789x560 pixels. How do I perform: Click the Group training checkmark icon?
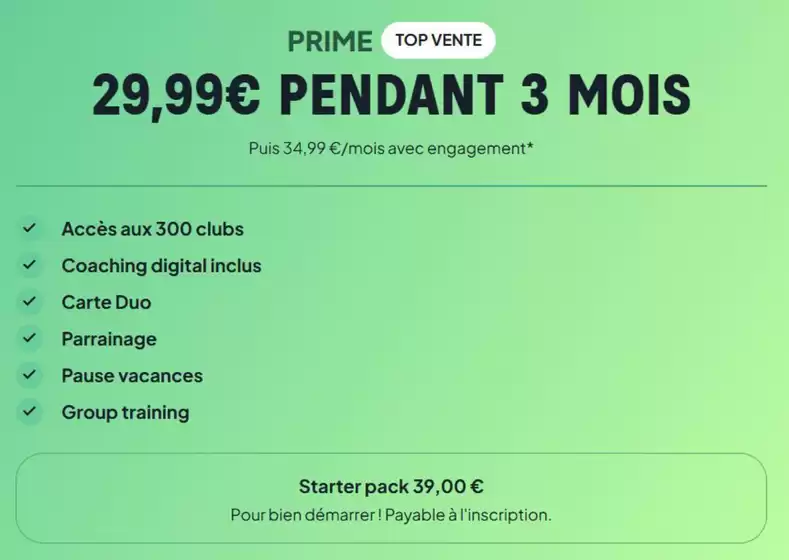click(x=29, y=412)
